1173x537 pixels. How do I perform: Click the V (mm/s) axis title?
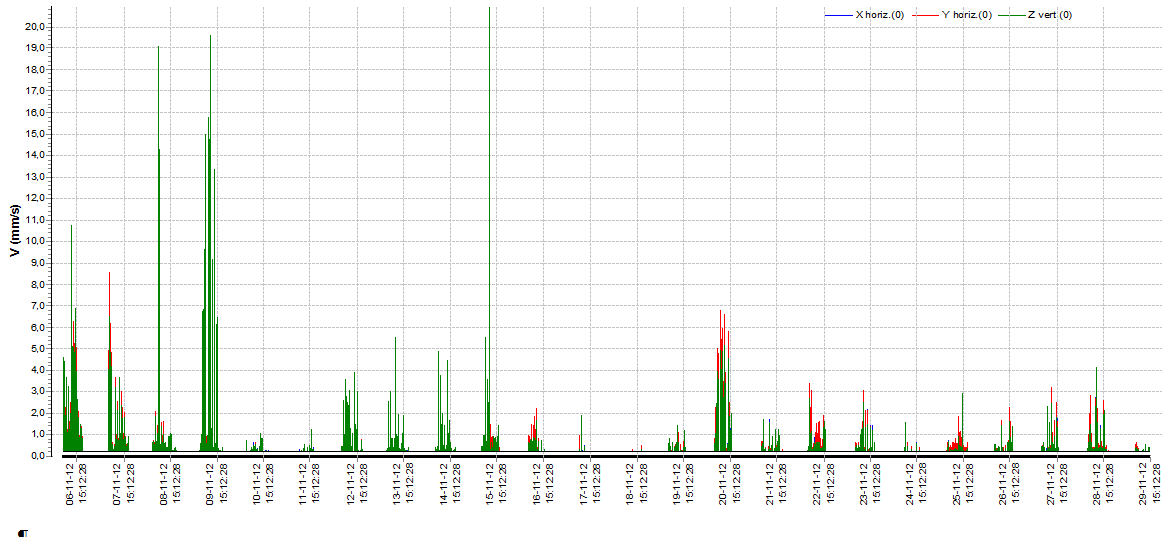click(x=15, y=230)
